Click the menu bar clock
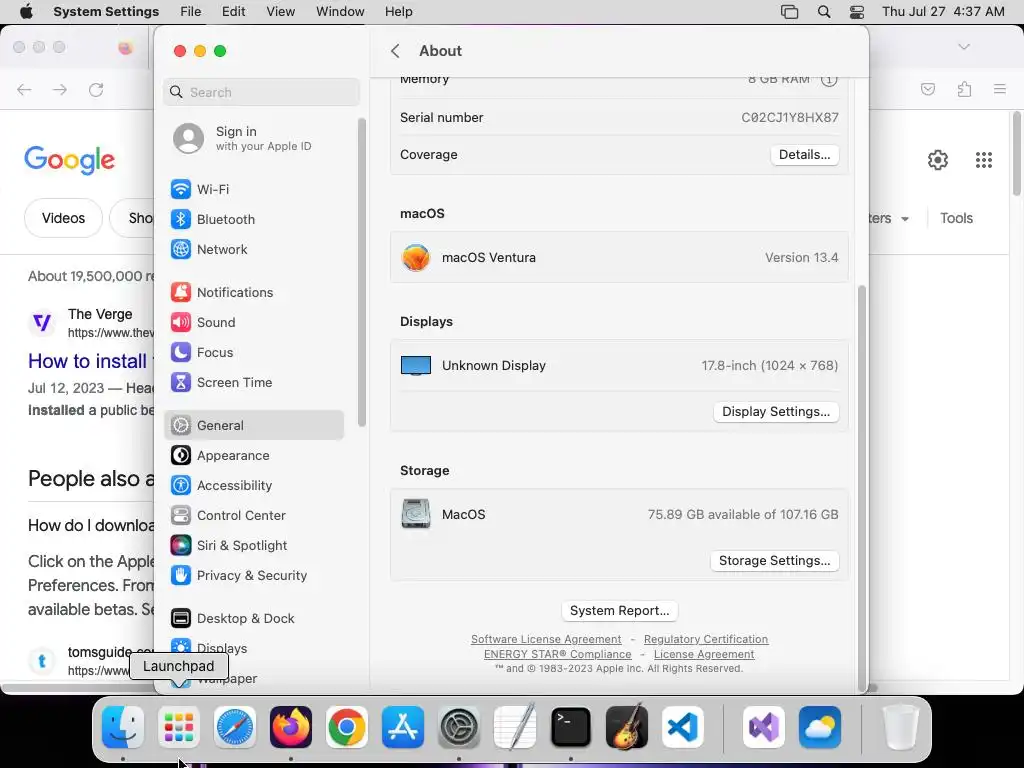Screen dimensions: 1024x768 (943, 12)
